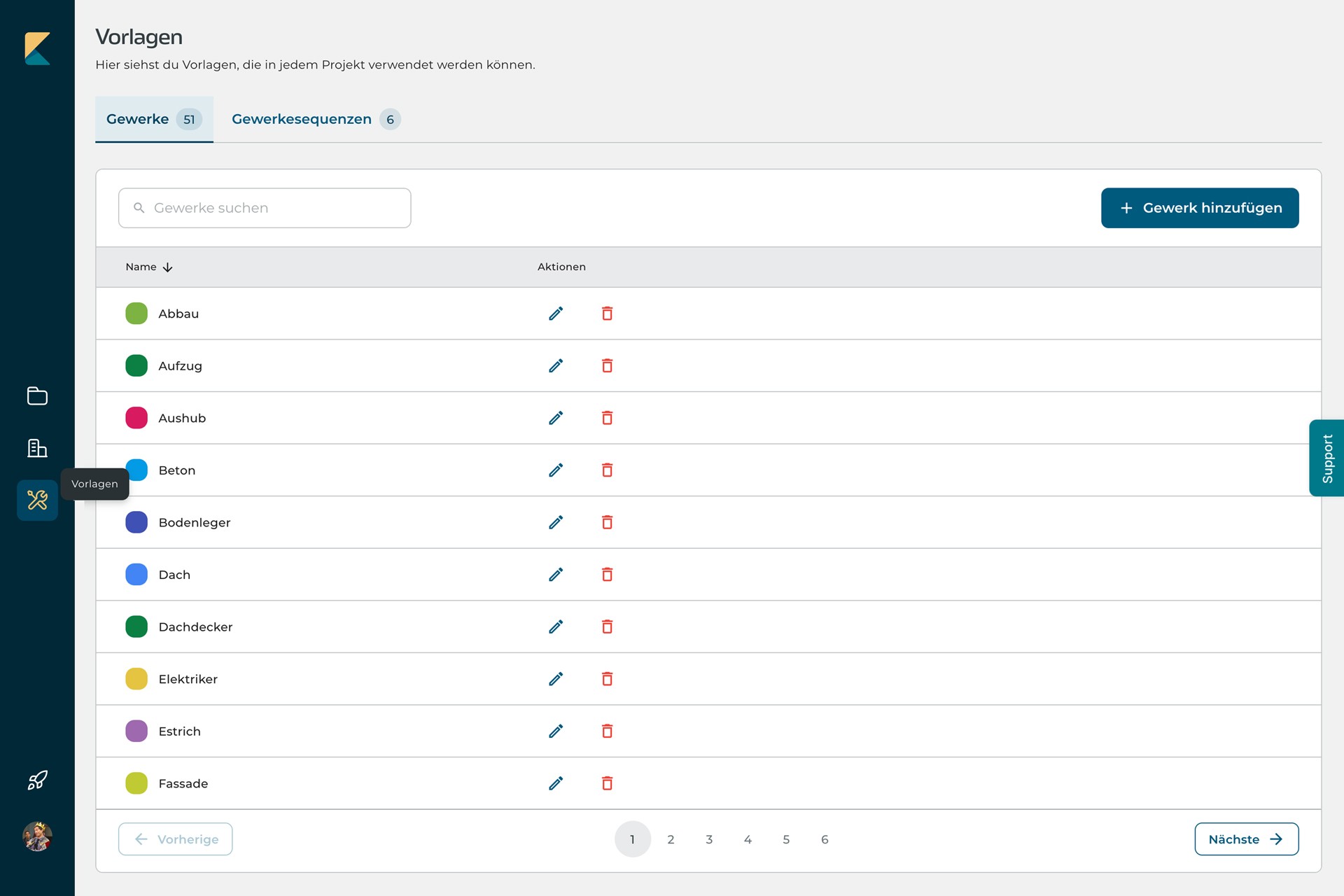The height and width of the screenshot is (896, 1344).
Task: Click Gewerk hinzufügen button
Action: coord(1200,208)
